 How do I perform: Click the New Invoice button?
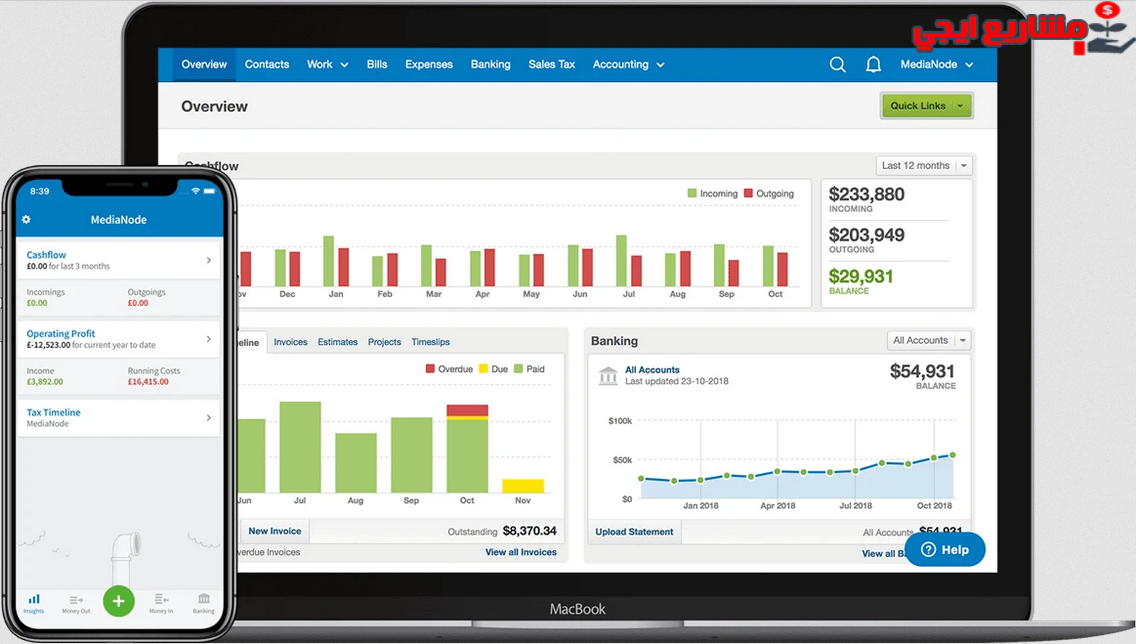275,531
